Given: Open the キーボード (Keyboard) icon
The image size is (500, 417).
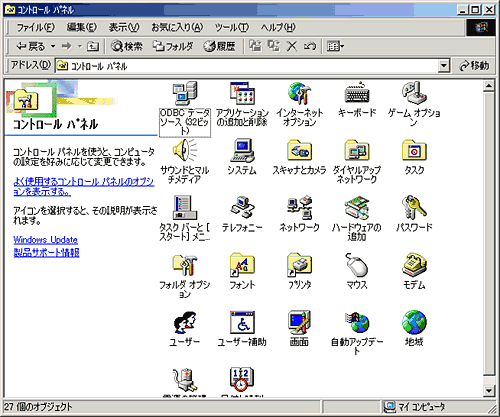Looking at the screenshot, I should click(357, 93).
